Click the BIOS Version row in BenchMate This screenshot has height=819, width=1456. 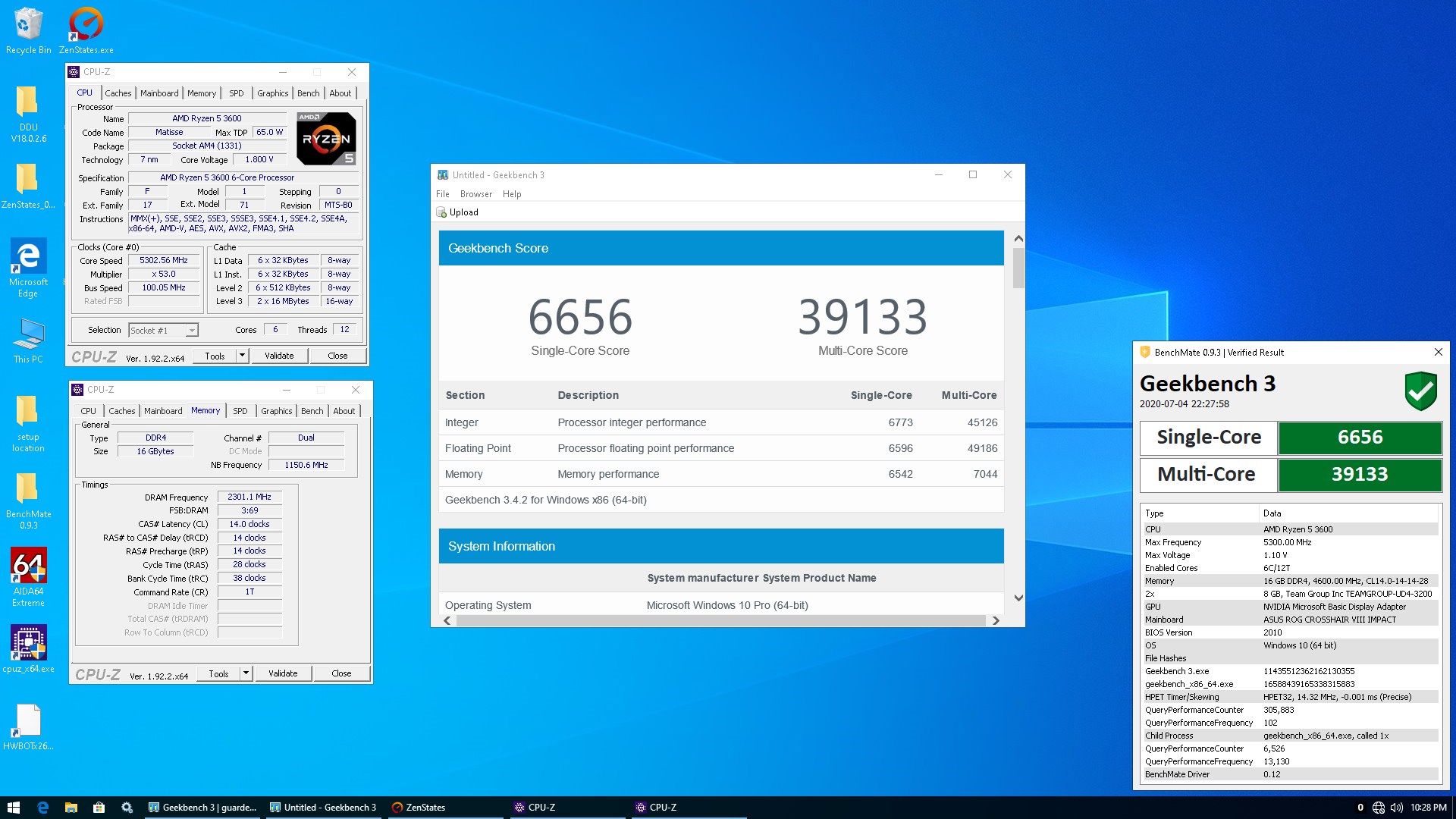(1290, 632)
